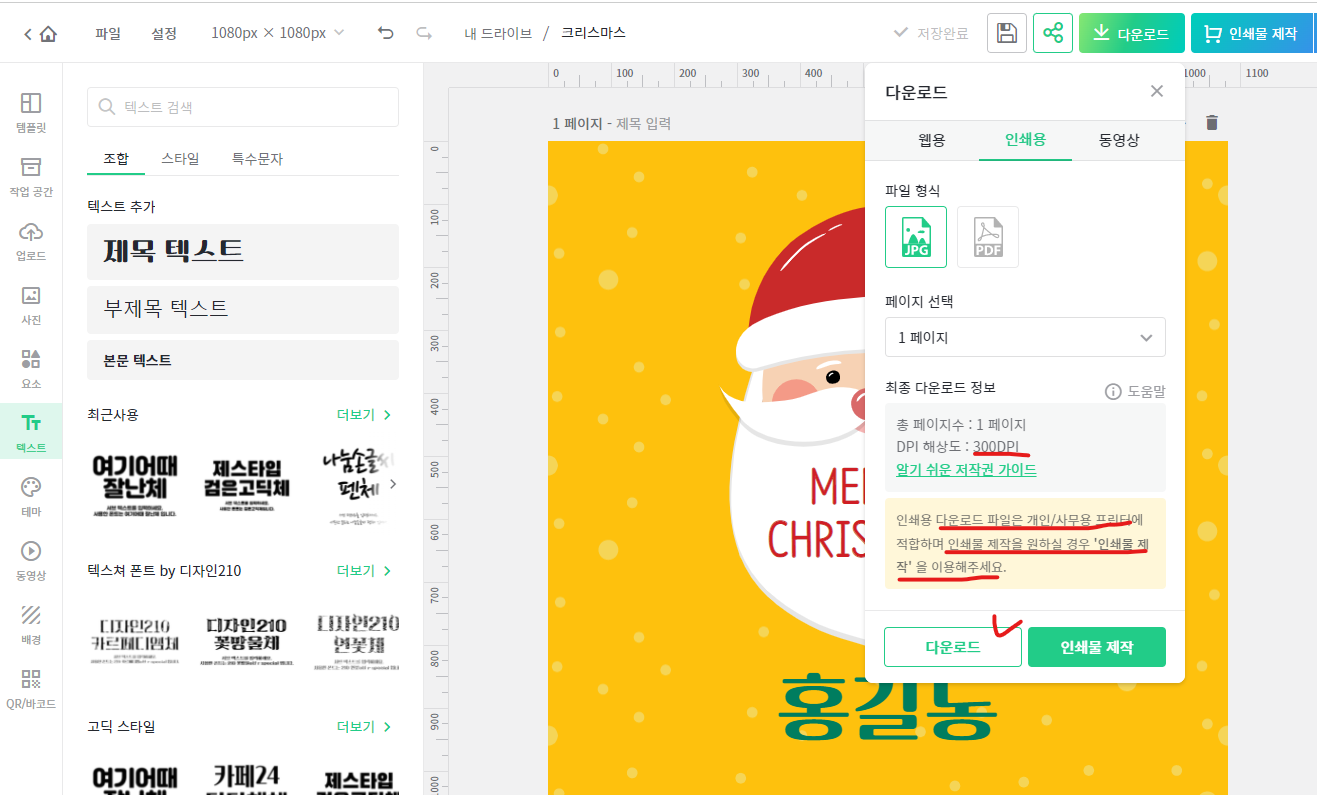Select the 조합 tab
Viewport: 1317px width, 795px height.
[x=116, y=159]
